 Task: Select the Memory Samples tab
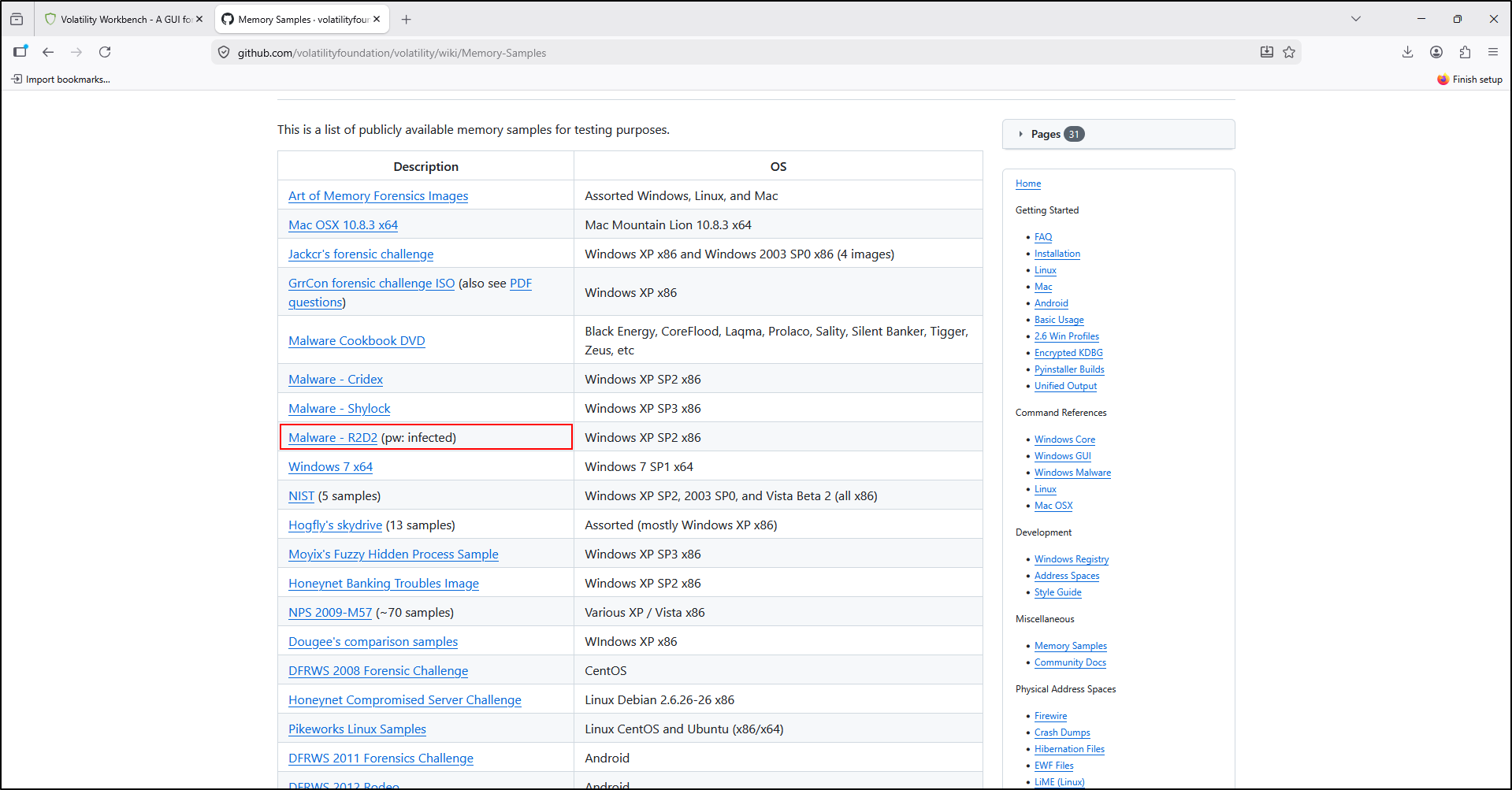point(302,19)
